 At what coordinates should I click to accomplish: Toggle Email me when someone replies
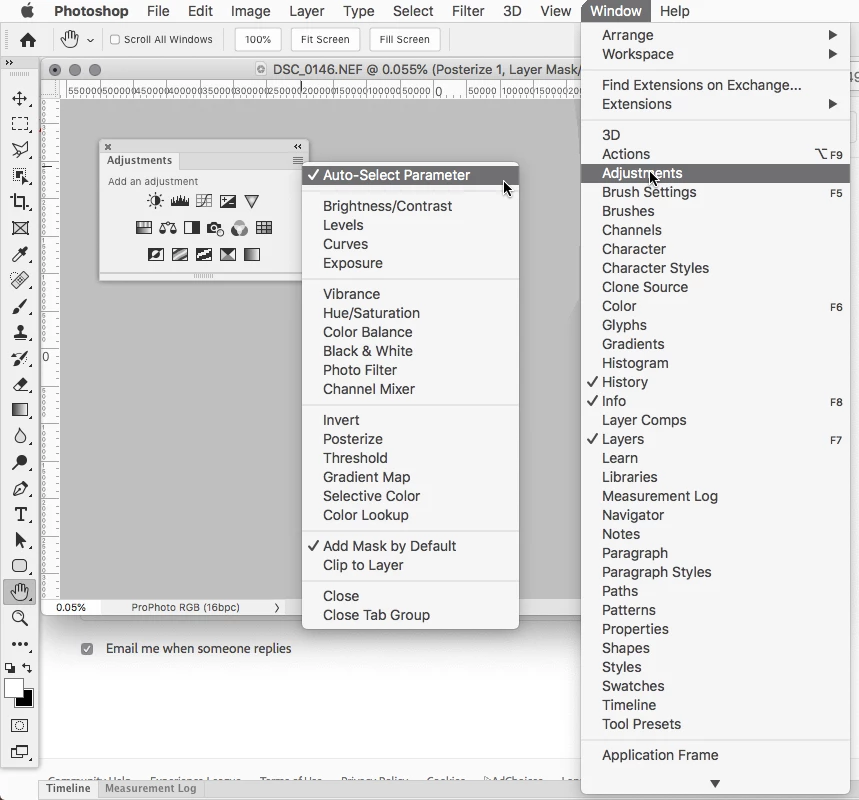(x=87, y=649)
